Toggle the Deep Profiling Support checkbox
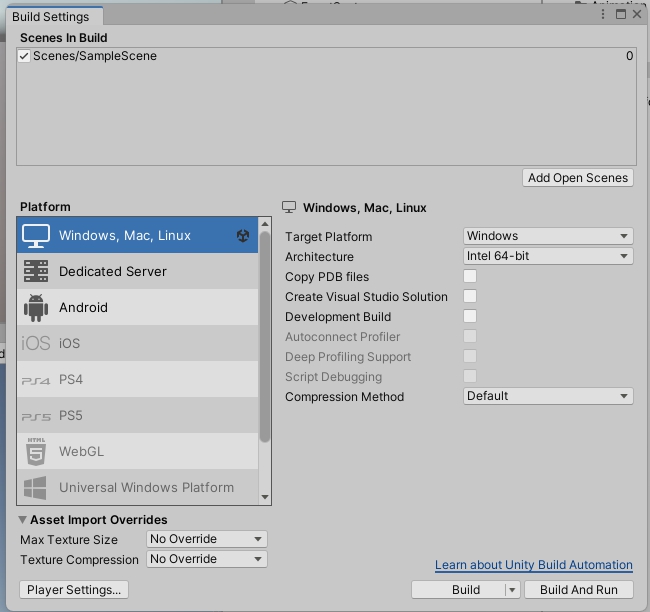650x612 pixels. 470,356
